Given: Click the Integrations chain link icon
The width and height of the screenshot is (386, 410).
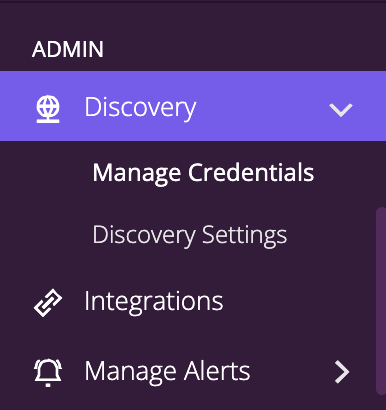Looking at the screenshot, I should pyautogui.click(x=48, y=302).
